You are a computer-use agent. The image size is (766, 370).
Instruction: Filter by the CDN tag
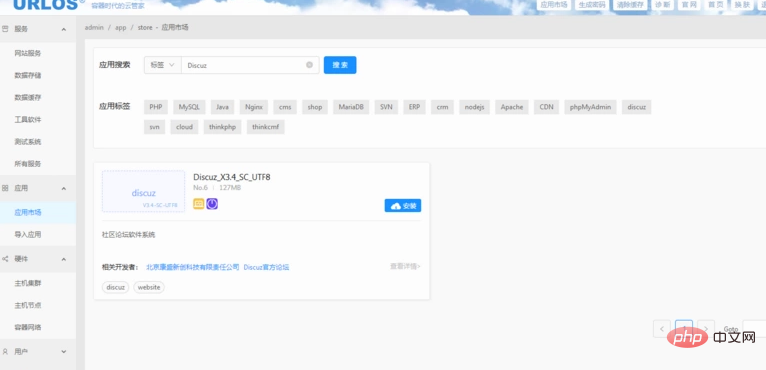546,107
